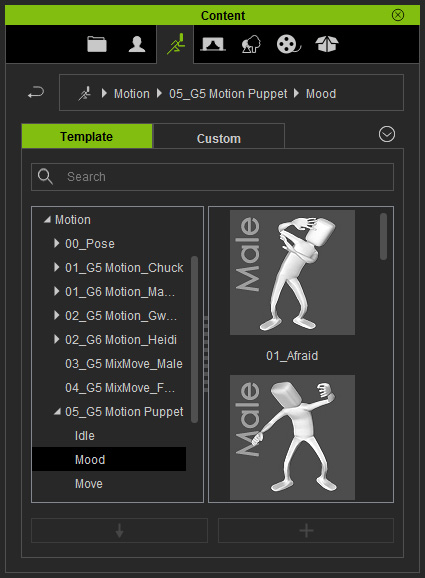Expand the 00_Pose folder arrow
Screen dimensions: 425x578
(56, 243)
